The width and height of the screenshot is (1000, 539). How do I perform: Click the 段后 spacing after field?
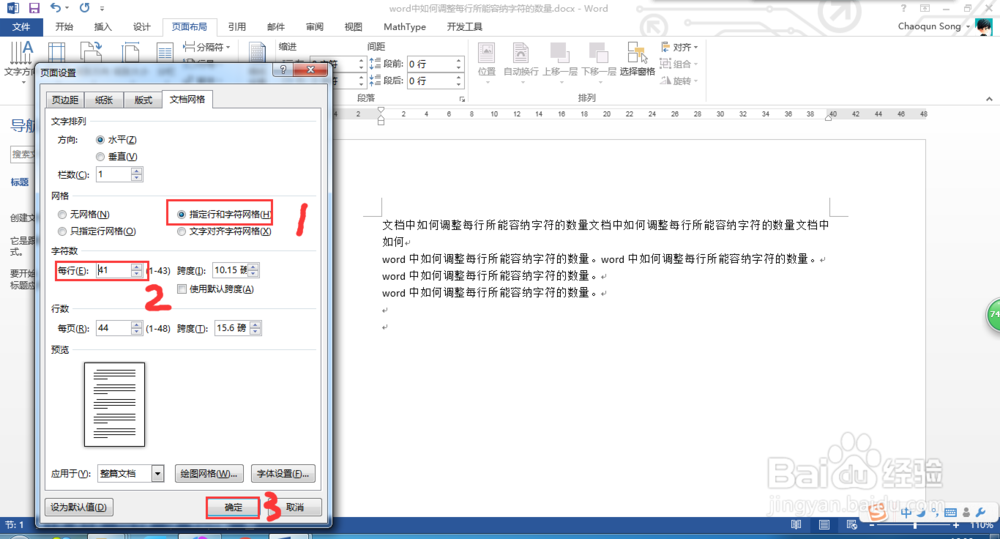pyautogui.click(x=434, y=81)
